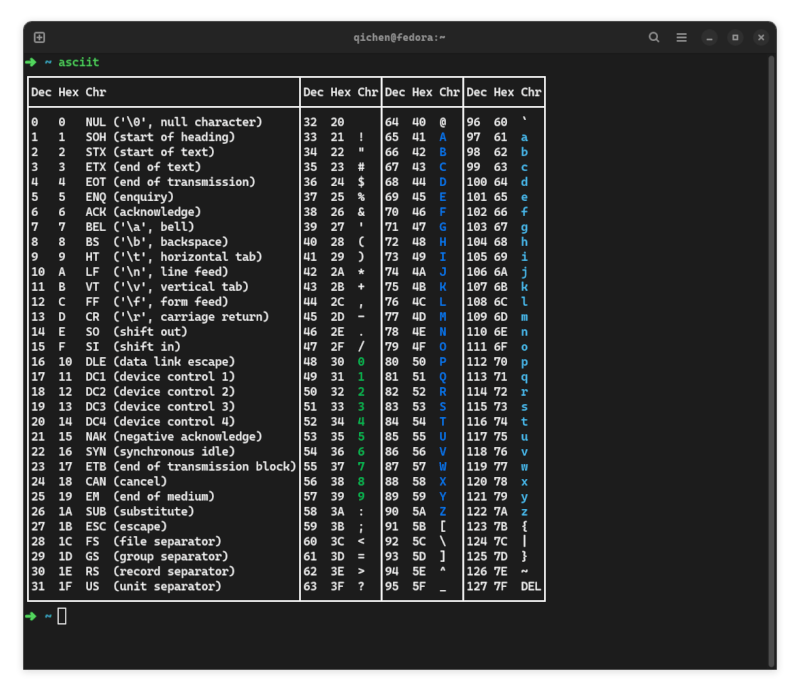Click the blue lowercase z character
The height and width of the screenshot is (695, 800).
click(524, 512)
